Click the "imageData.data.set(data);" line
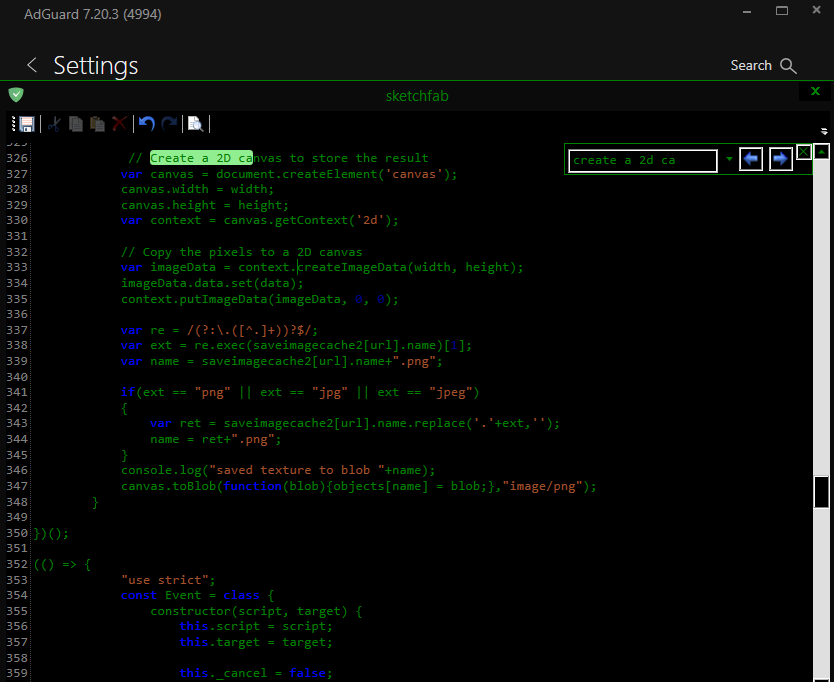This screenshot has height=682, width=834. [212, 283]
